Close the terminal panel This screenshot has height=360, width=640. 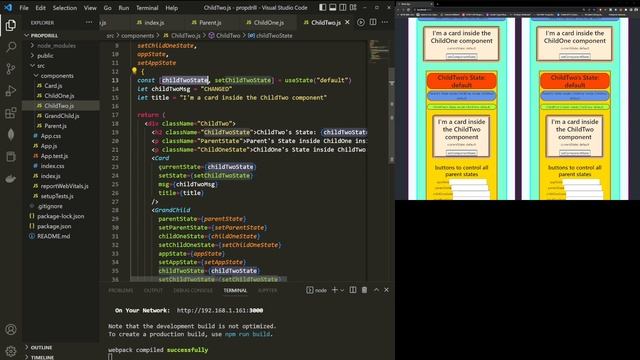pos(386,290)
